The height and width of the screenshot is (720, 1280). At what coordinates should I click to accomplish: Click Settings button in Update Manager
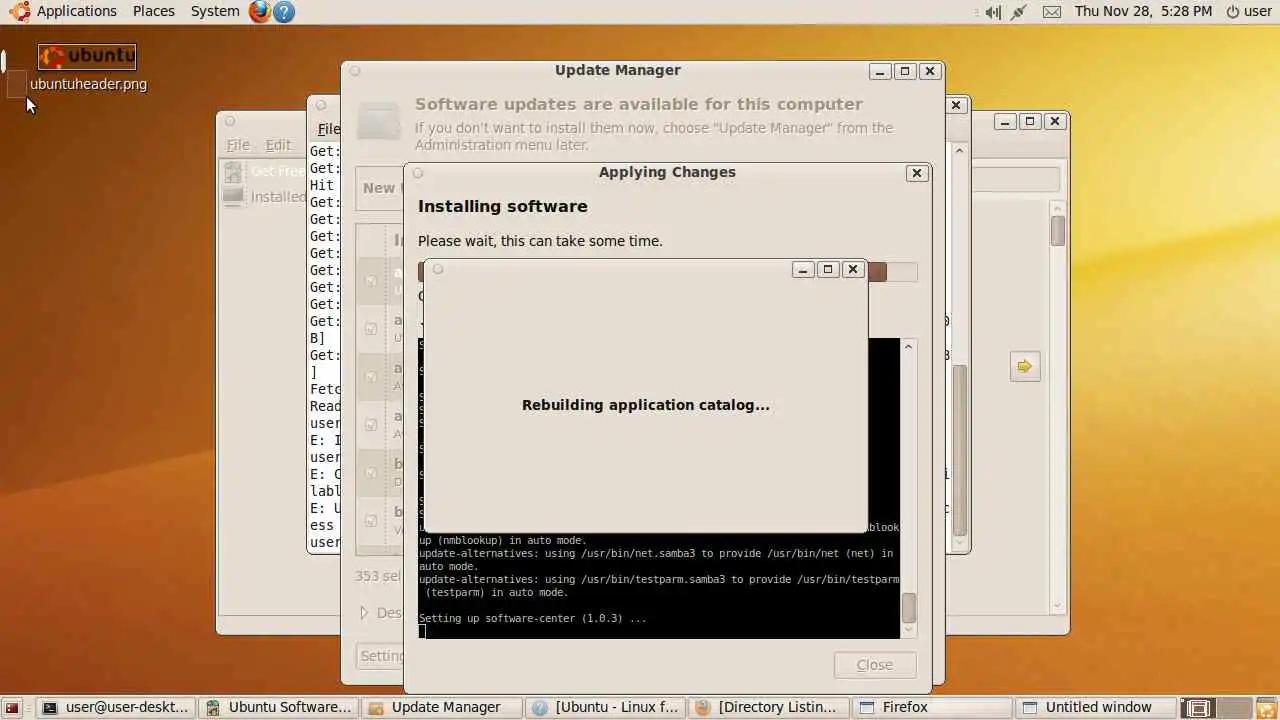click(x=381, y=656)
